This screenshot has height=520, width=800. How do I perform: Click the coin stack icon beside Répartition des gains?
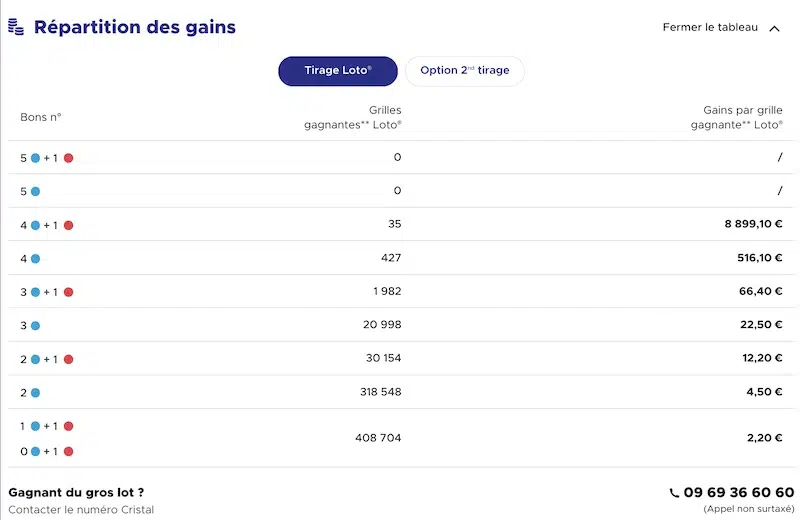16,27
